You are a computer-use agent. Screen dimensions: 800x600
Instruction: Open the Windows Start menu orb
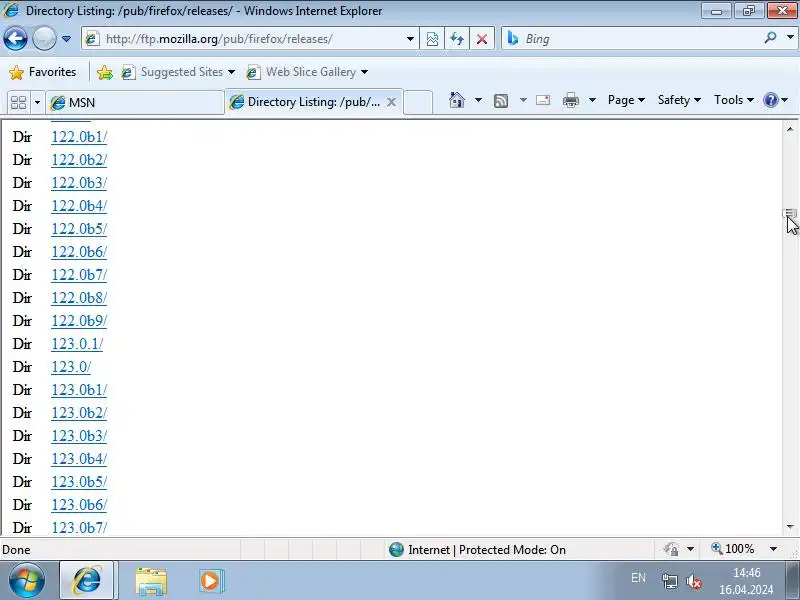pos(27,580)
